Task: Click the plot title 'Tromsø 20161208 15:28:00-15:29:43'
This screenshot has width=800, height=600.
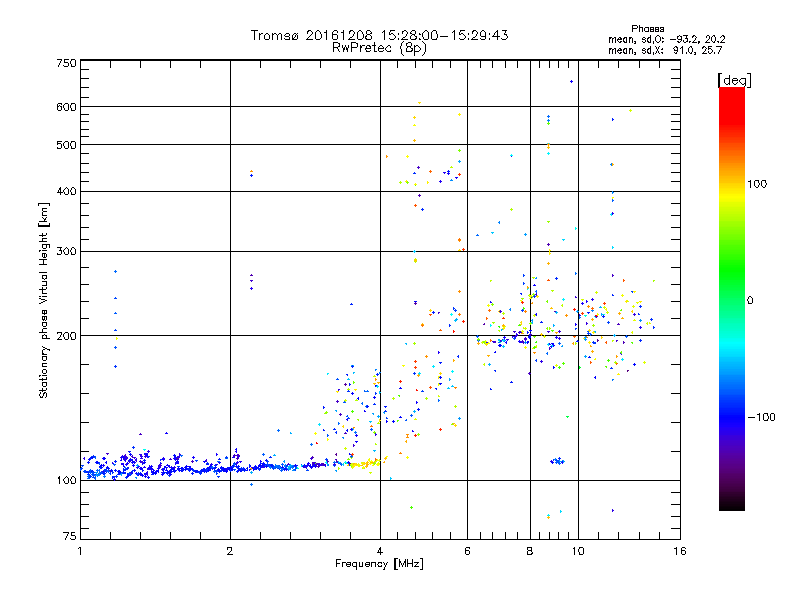Action: click(x=379, y=35)
